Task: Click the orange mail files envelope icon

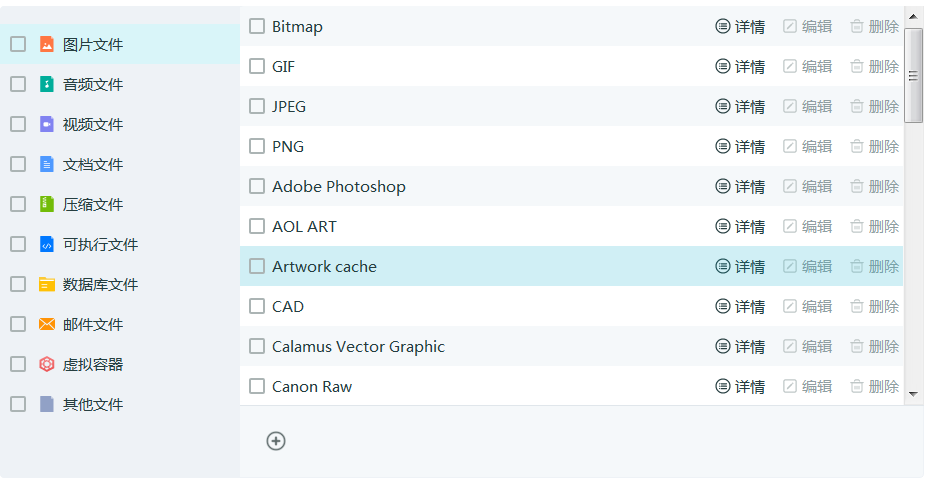Action: (x=47, y=324)
